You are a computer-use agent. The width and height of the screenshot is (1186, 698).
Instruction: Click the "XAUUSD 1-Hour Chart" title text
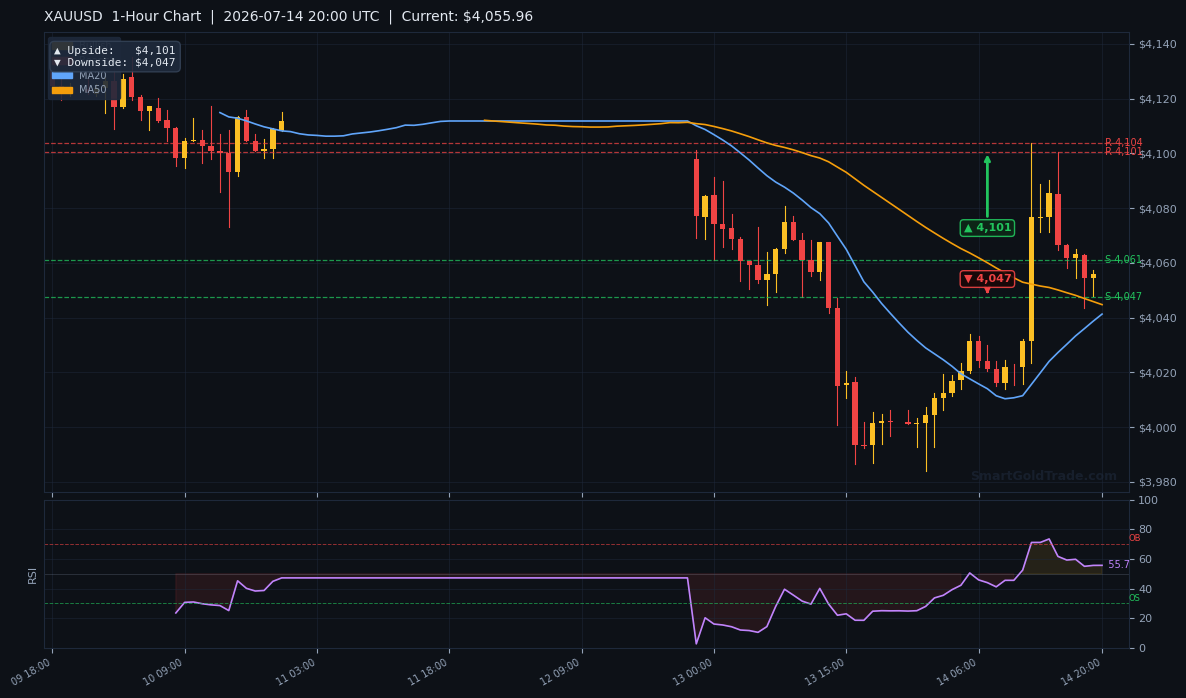[123, 17]
